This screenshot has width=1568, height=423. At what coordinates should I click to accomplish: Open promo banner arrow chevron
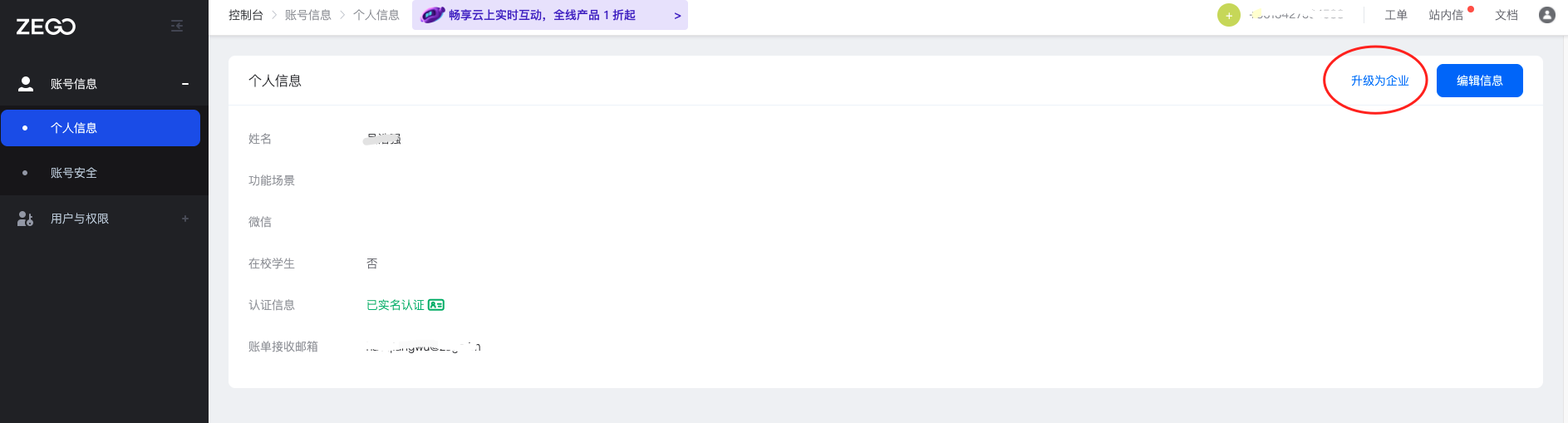click(677, 16)
